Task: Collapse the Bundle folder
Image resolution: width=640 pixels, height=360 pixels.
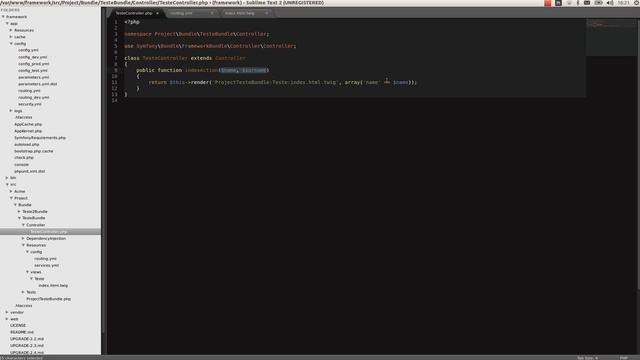Action: pos(16,205)
